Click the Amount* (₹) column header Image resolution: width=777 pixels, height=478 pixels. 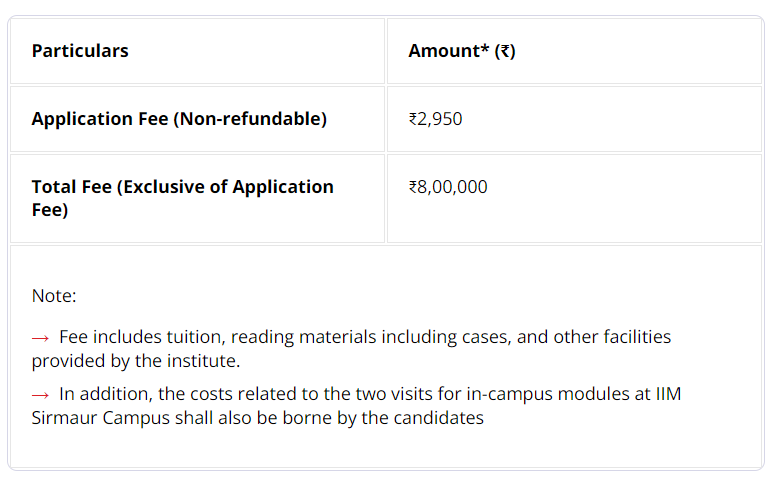pos(462,51)
